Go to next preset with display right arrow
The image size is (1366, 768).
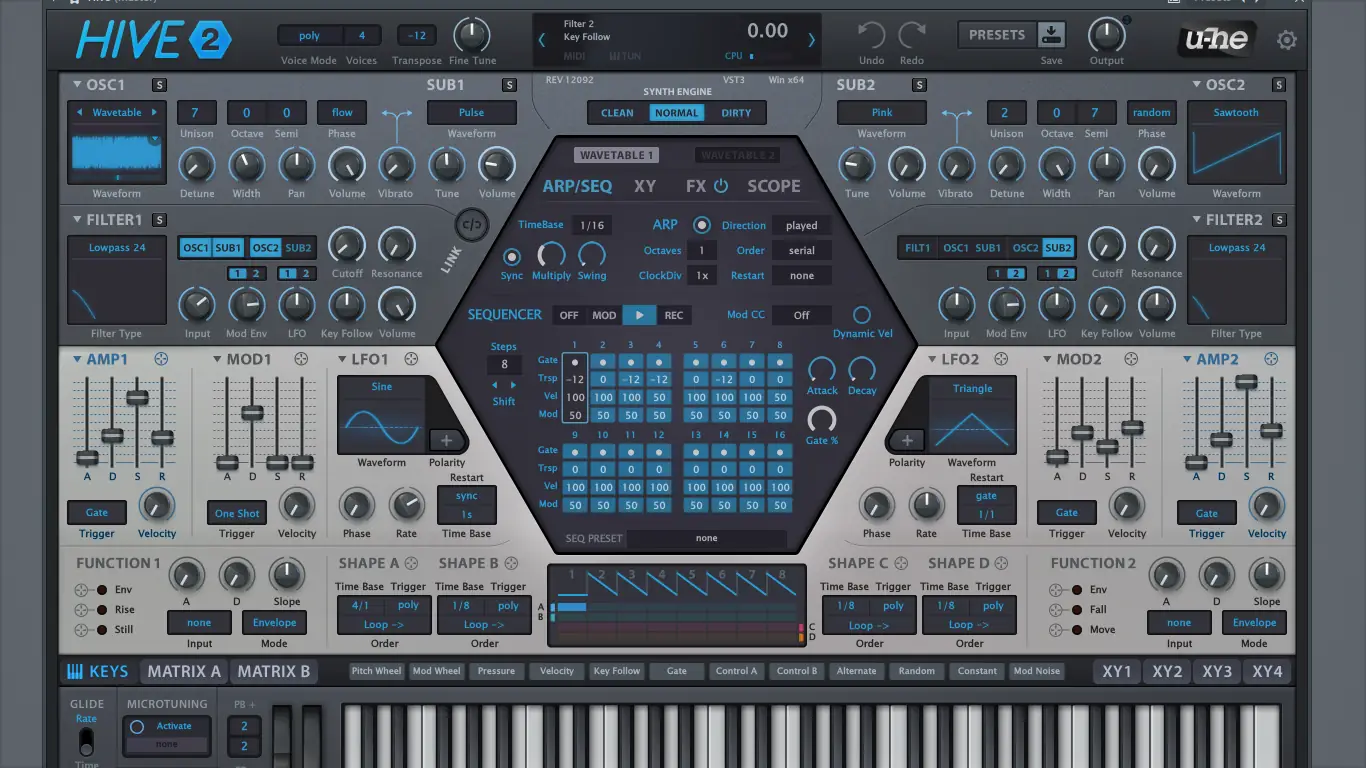(x=812, y=40)
